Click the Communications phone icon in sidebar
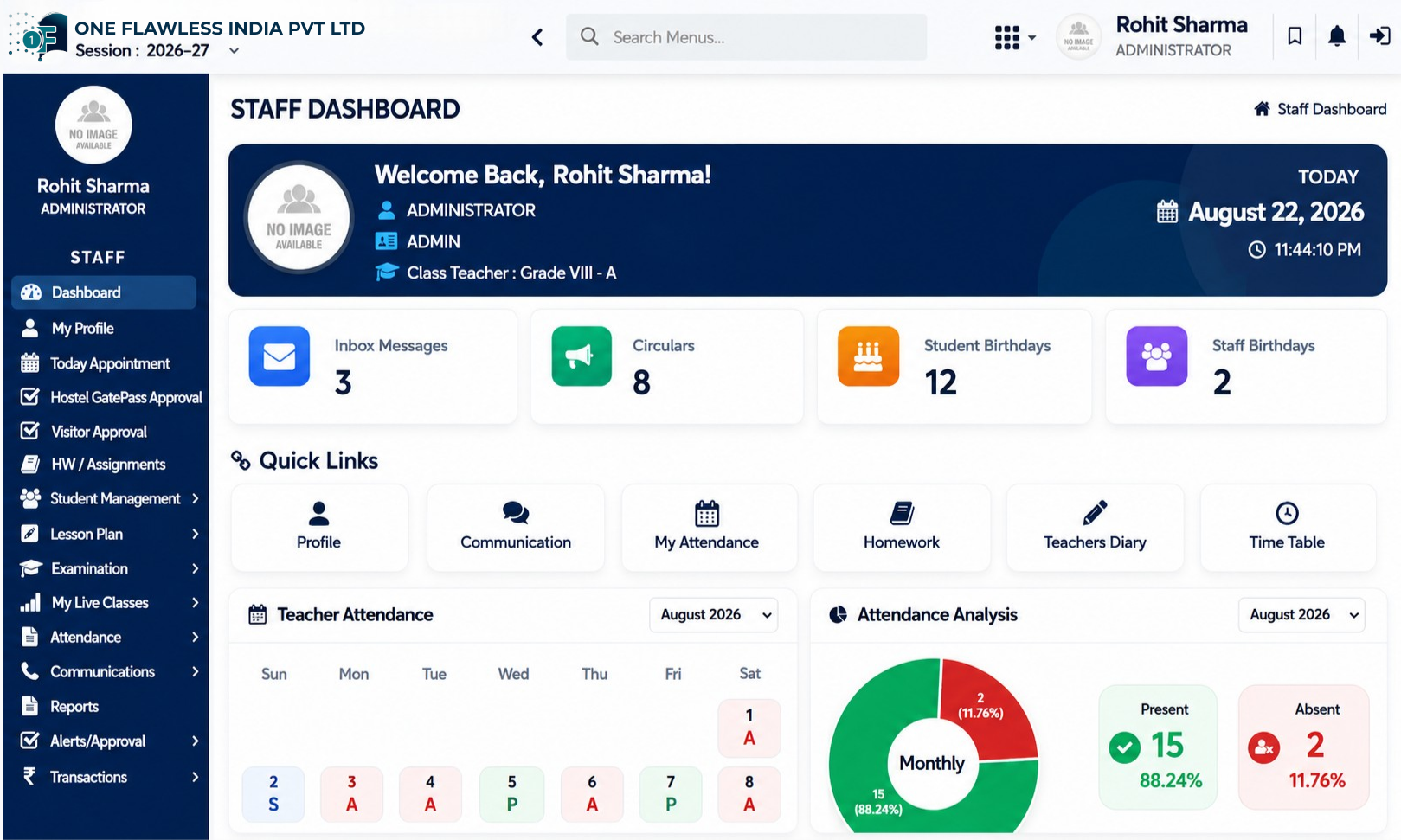 click(30, 671)
